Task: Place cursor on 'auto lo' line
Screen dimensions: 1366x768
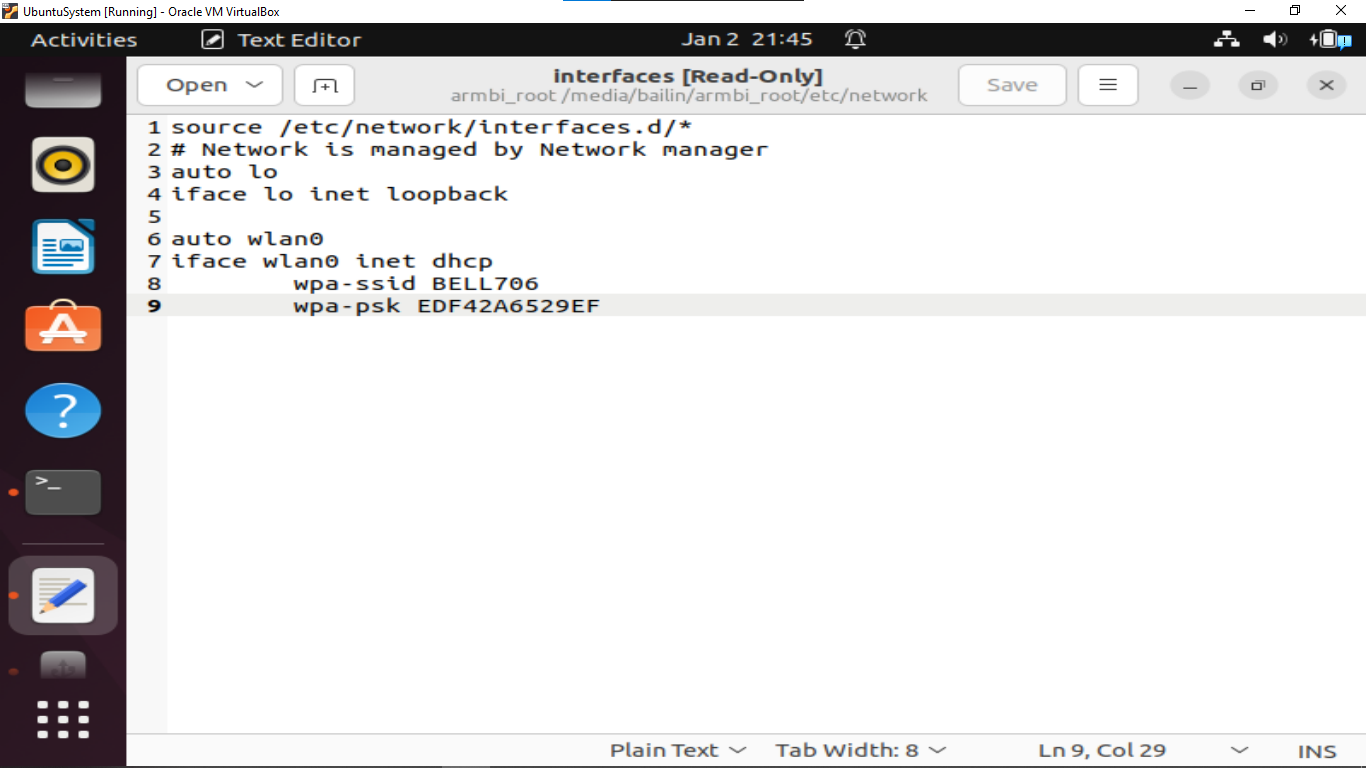Action: (x=224, y=171)
